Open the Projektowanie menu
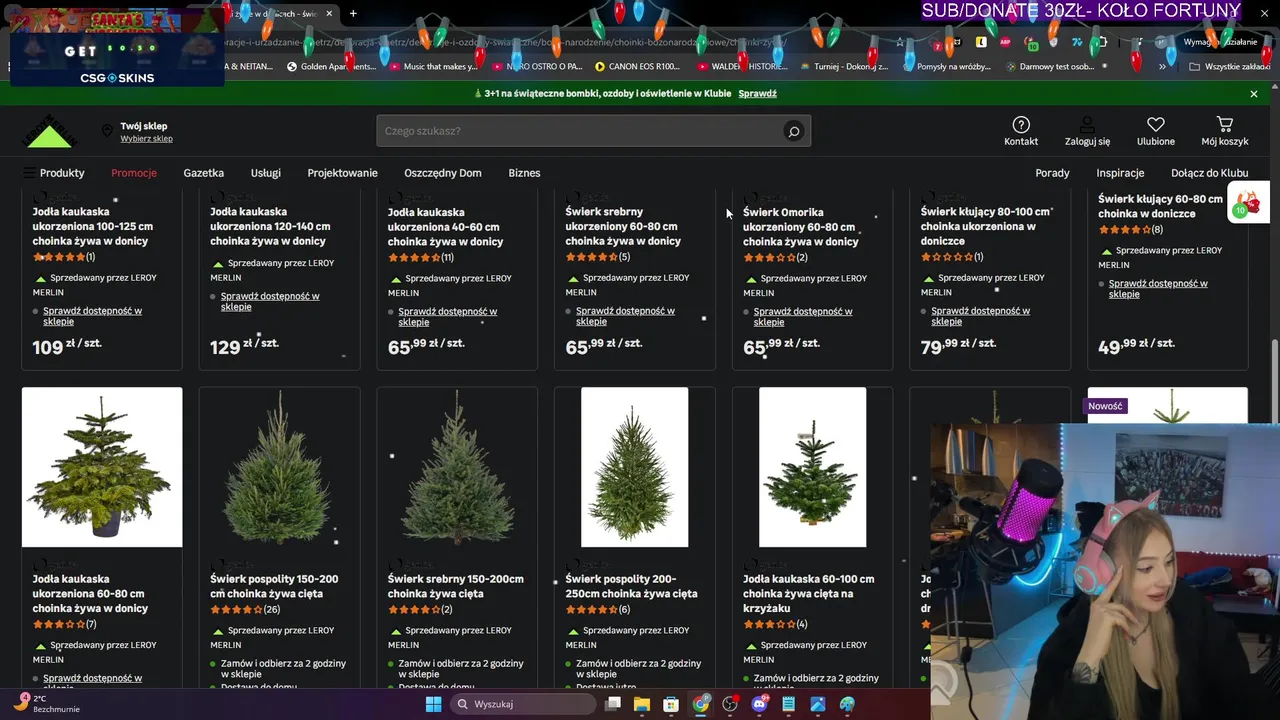 pos(342,173)
